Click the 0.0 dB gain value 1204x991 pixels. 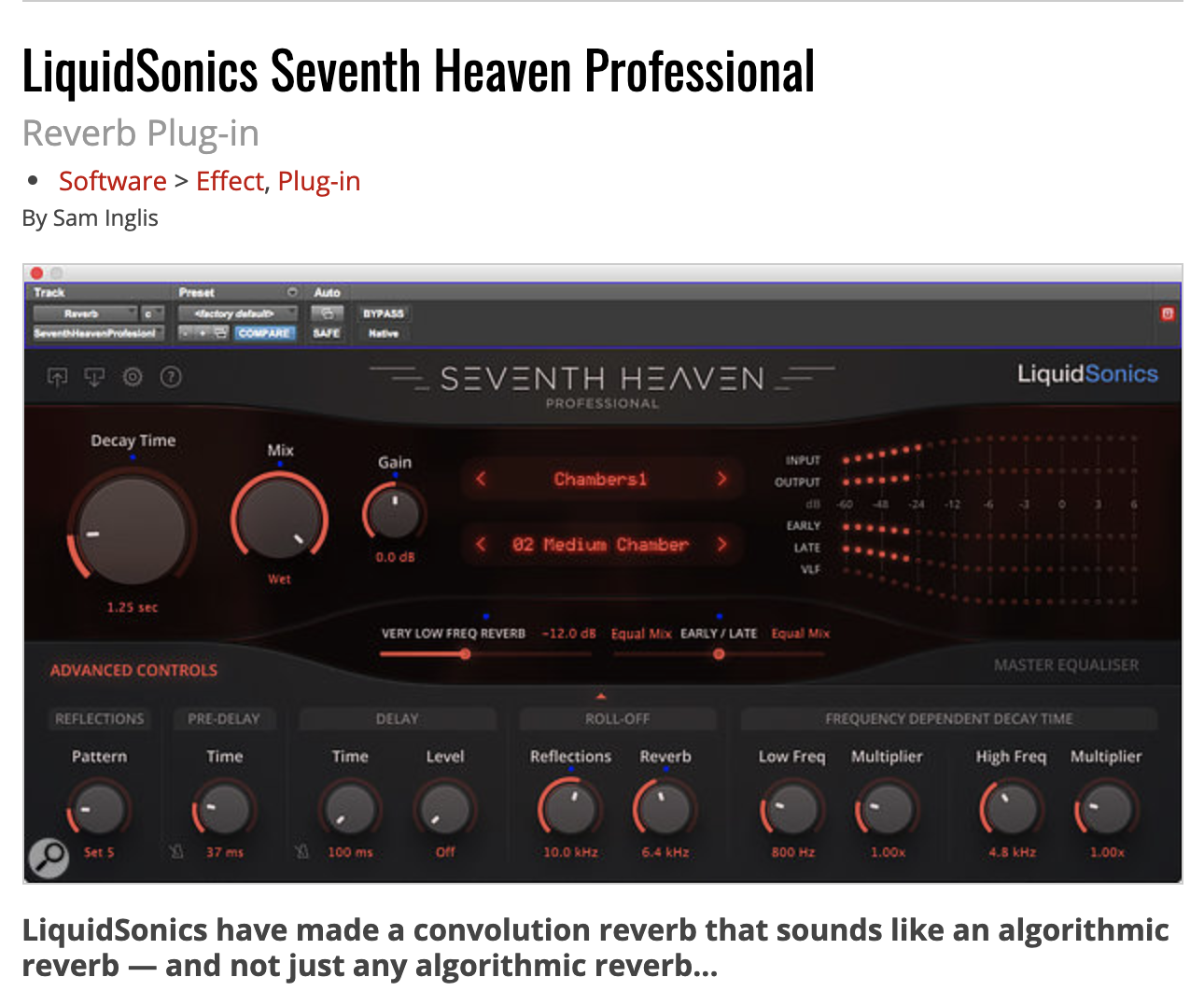coord(395,557)
